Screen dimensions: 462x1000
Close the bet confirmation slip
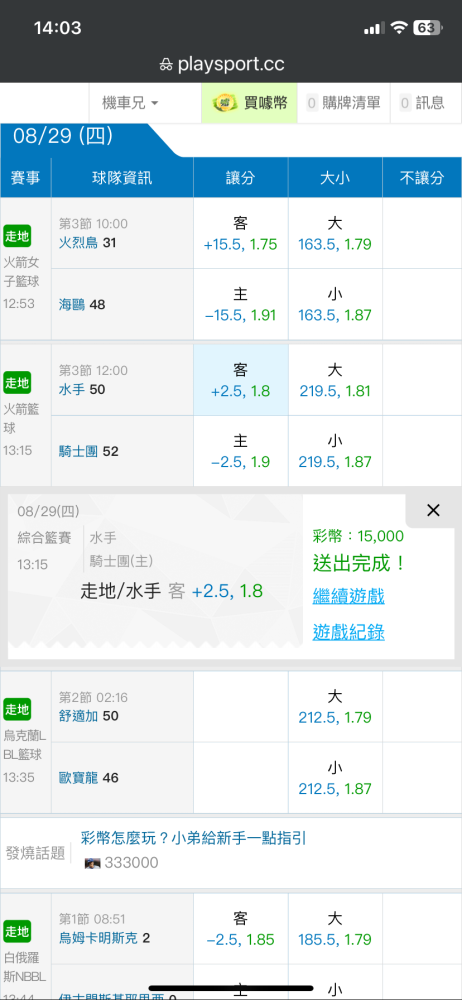pos(433,510)
